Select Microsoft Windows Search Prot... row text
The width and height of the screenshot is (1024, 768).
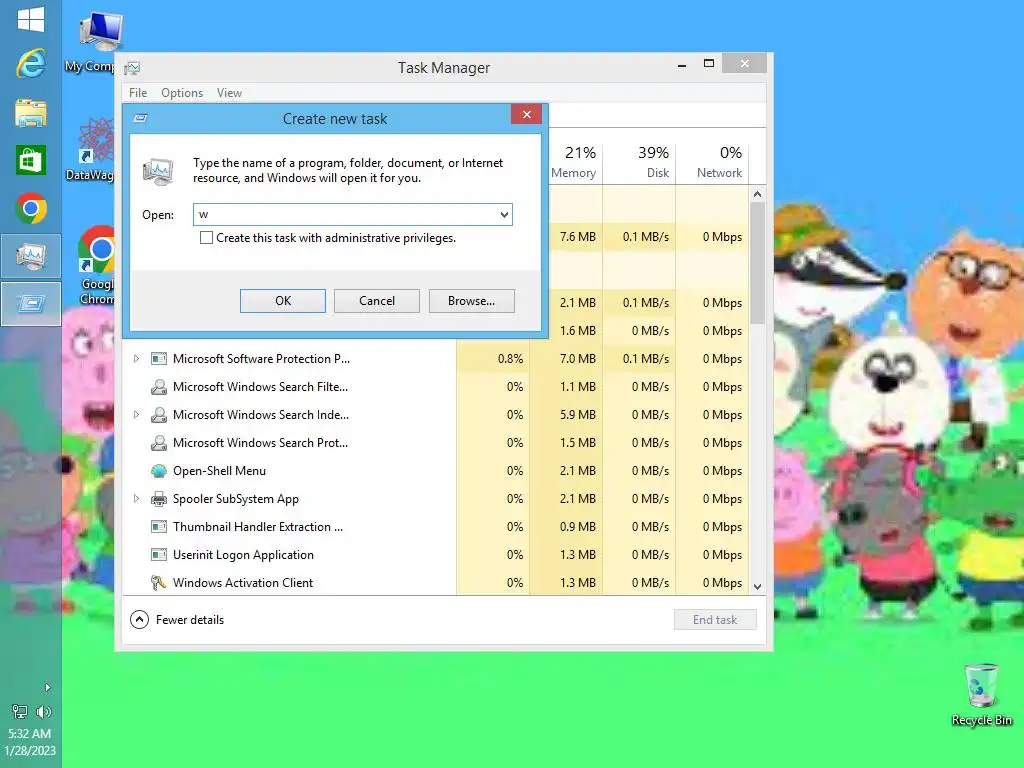tap(260, 443)
